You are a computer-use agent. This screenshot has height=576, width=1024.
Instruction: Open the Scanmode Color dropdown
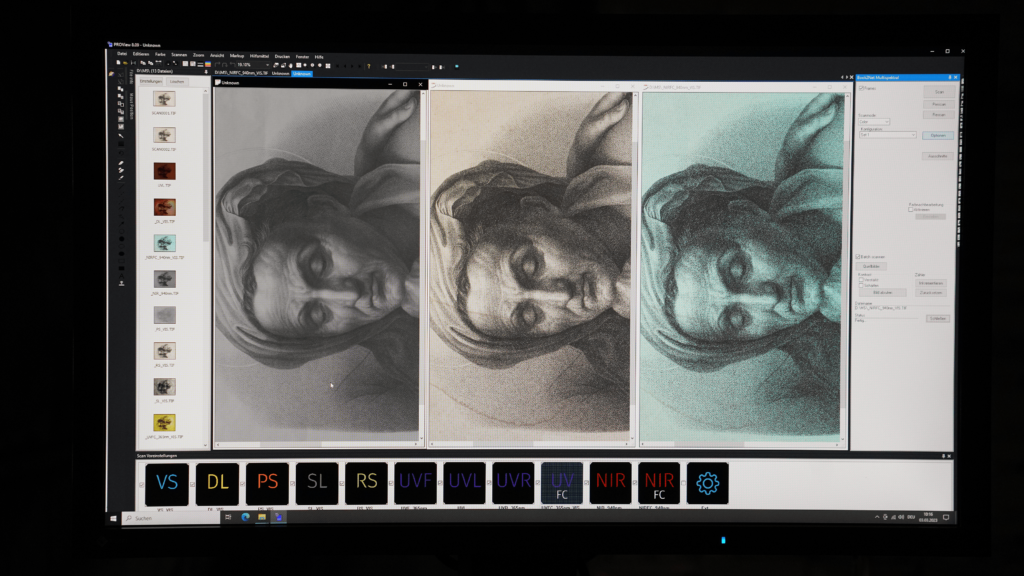[x=874, y=121]
